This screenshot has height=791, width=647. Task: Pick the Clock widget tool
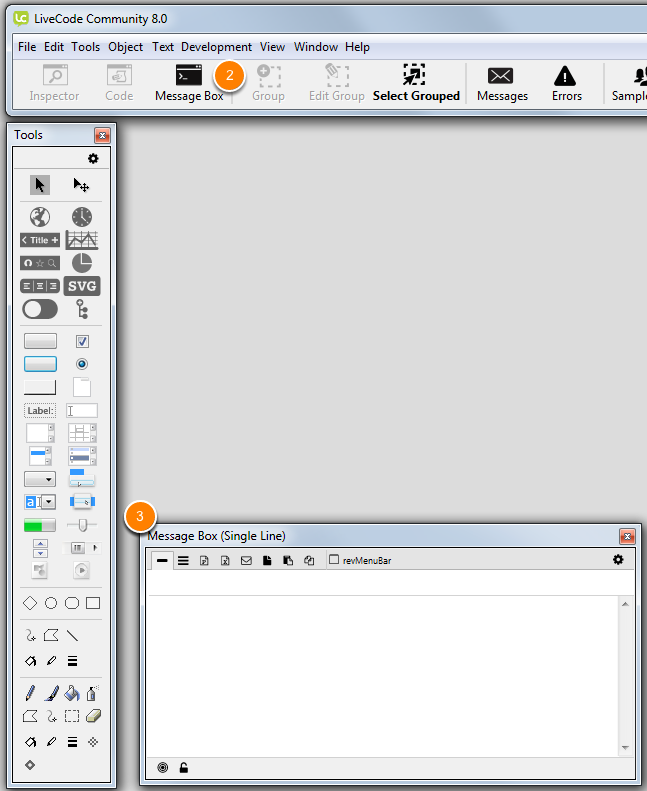(82, 217)
